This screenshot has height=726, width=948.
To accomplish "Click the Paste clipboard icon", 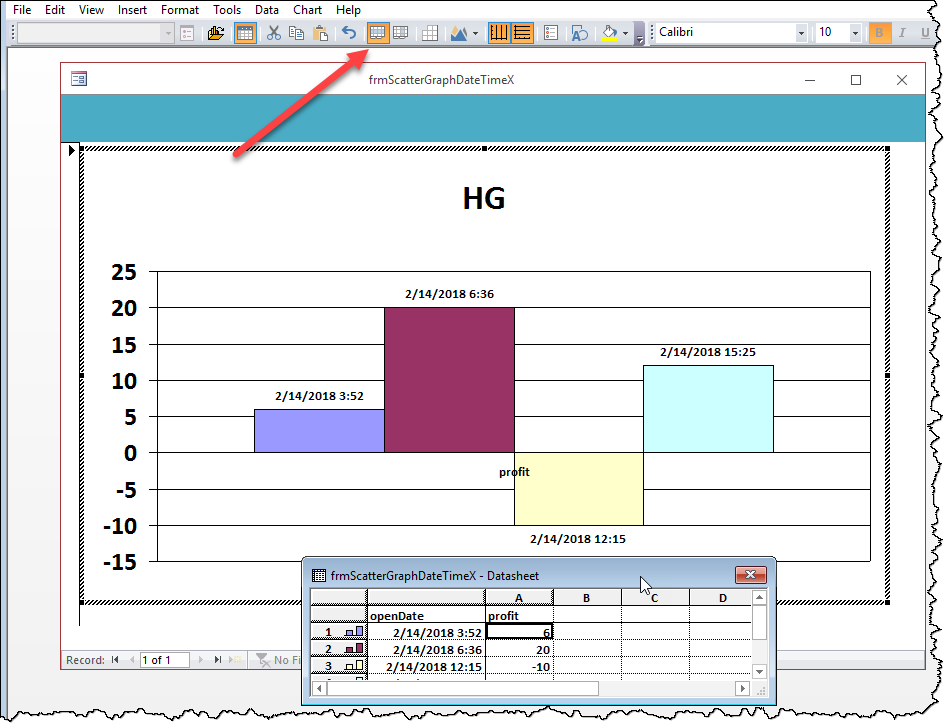I will click(320, 33).
